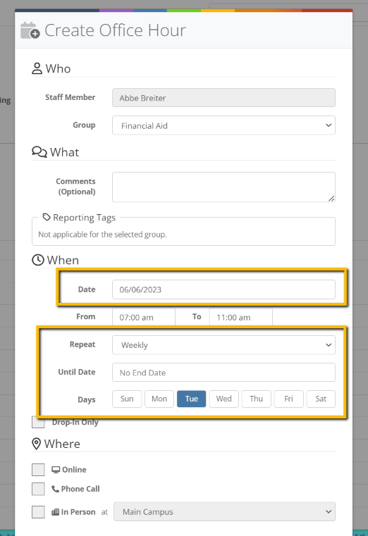Tick the In Person checkbox
This screenshot has width=368, height=536.
coord(38,512)
